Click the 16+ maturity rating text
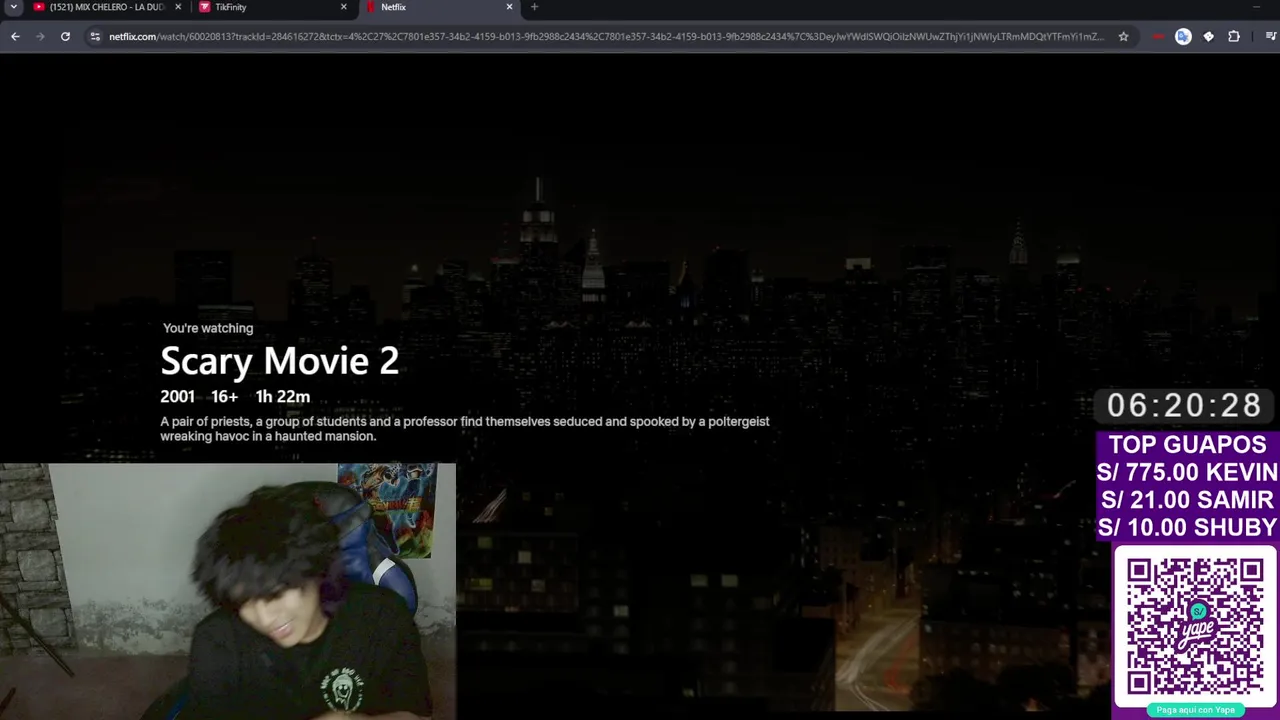 (x=224, y=396)
